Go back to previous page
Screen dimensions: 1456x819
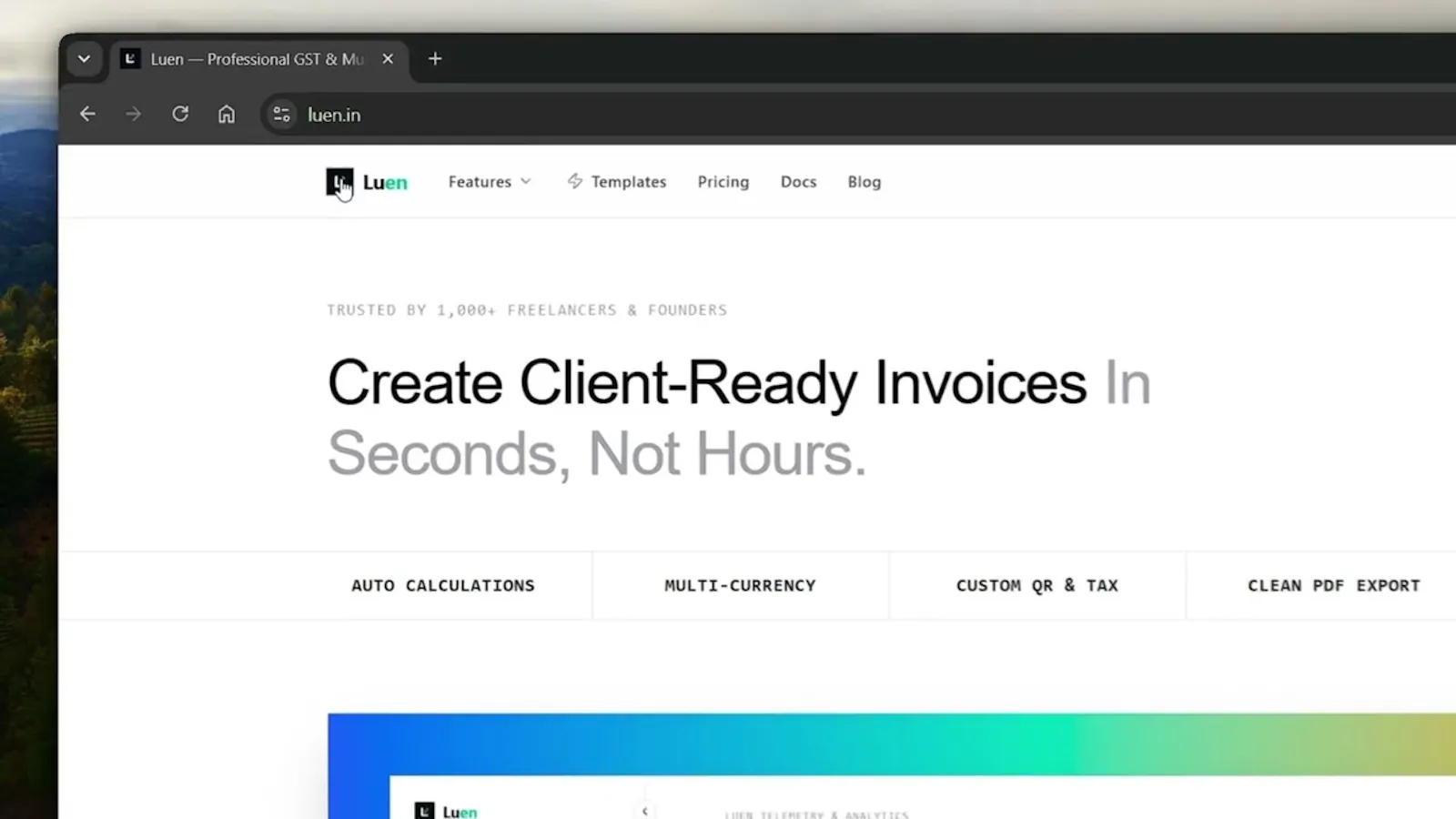pyautogui.click(x=87, y=114)
